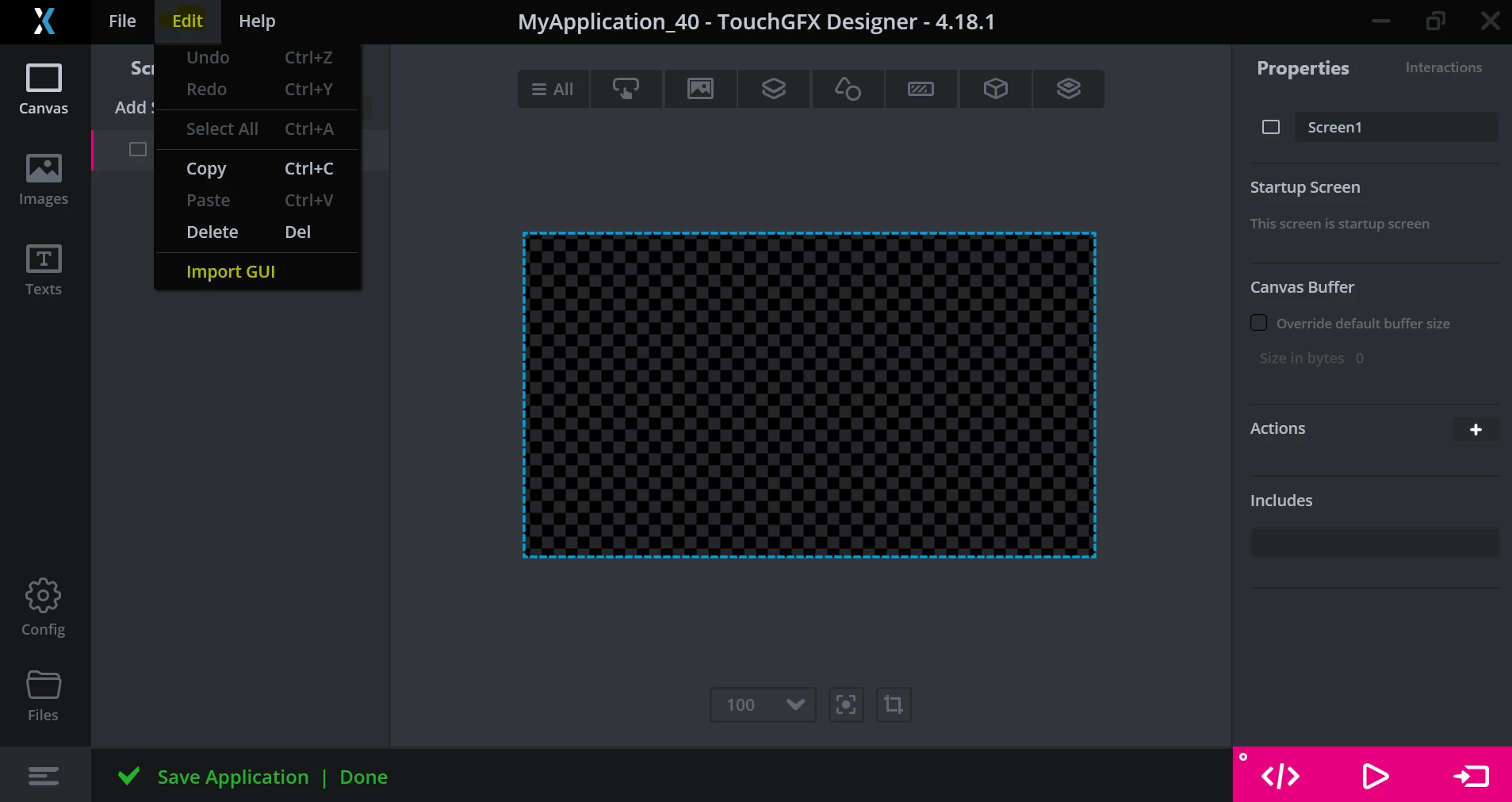Open the Help menu
Image resolution: width=1512 pixels, height=802 pixels.
(257, 21)
